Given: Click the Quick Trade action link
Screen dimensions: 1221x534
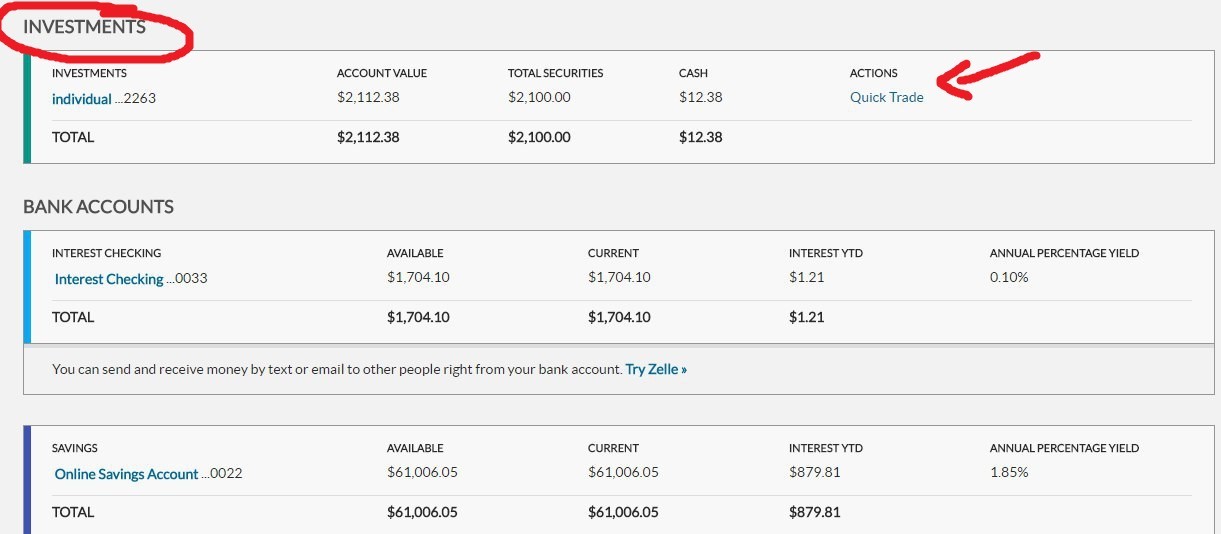Looking at the screenshot, I should tap(886, 98).
